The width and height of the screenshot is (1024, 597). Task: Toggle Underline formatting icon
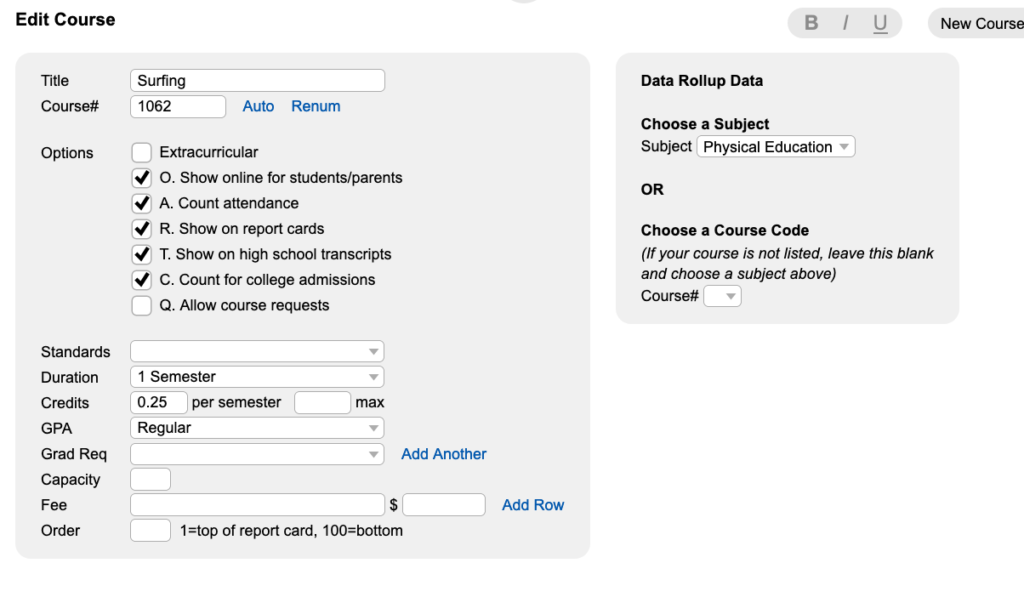[880, 24]
